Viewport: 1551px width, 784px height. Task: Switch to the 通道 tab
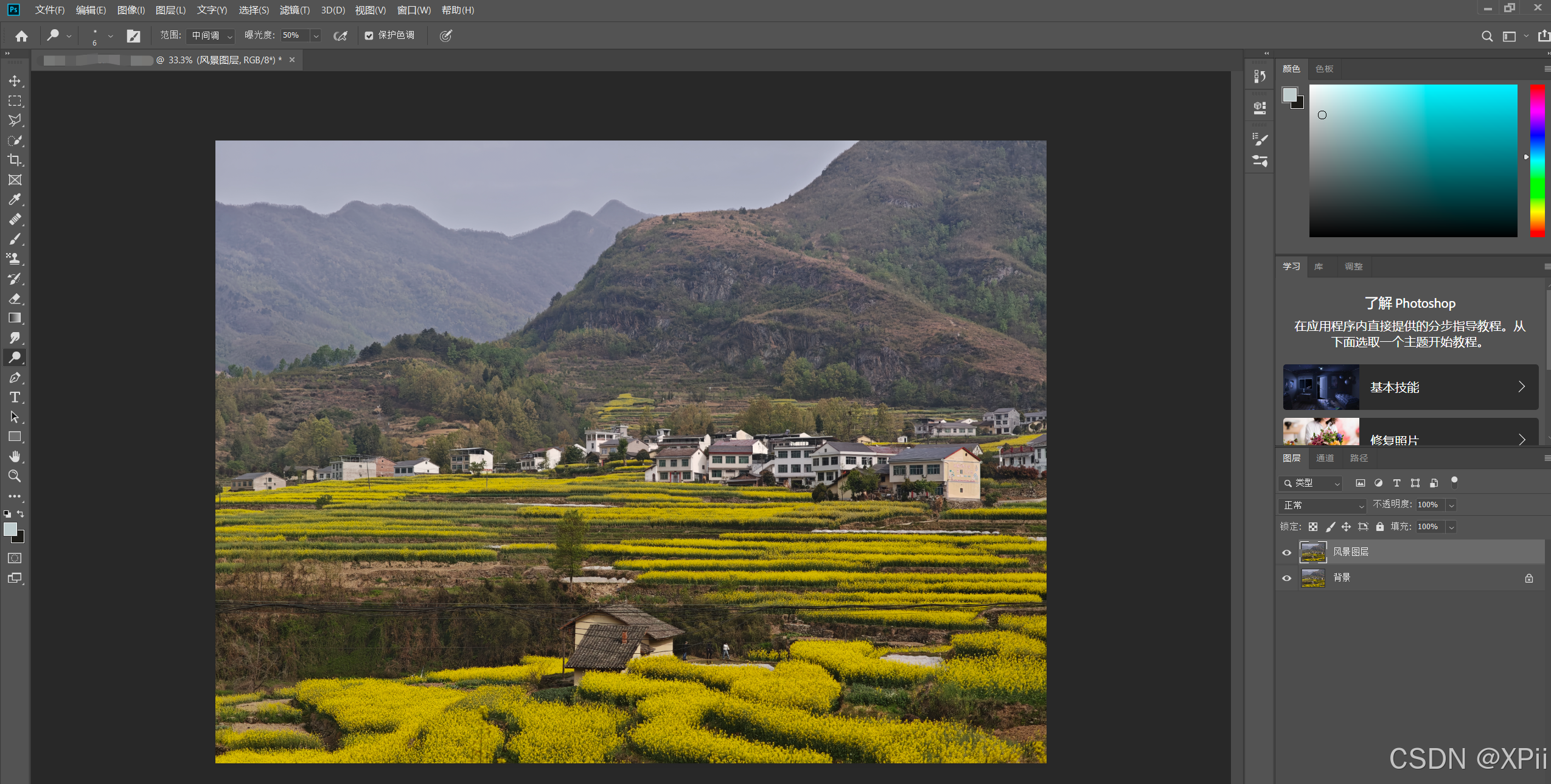(x=1325, y=458)
